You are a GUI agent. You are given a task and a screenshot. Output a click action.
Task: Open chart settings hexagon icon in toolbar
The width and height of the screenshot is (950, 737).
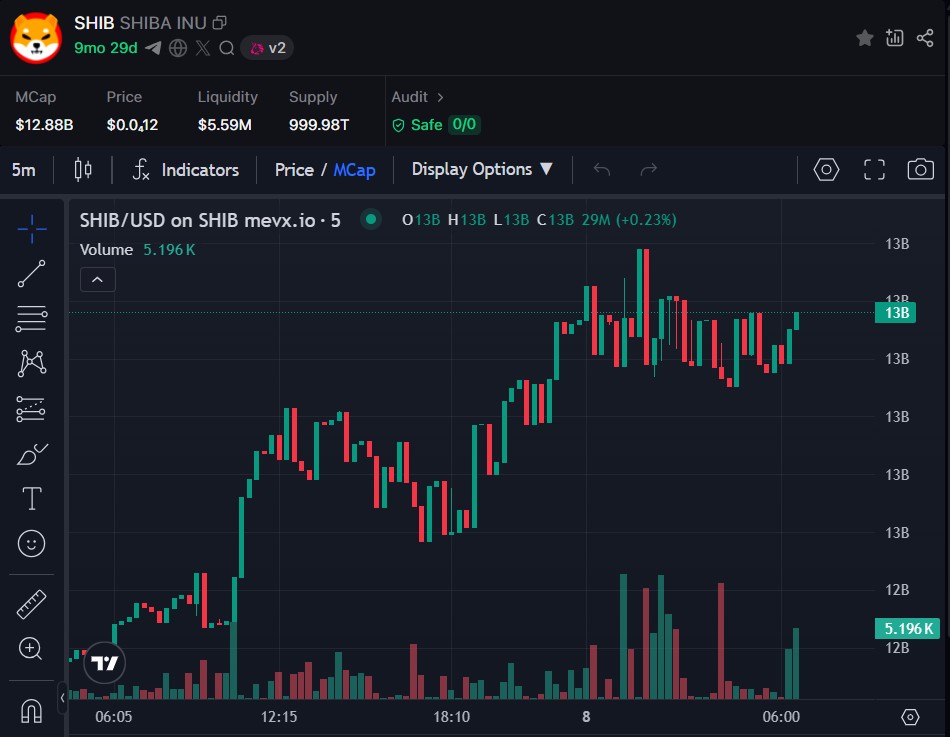tap(826, 169)
